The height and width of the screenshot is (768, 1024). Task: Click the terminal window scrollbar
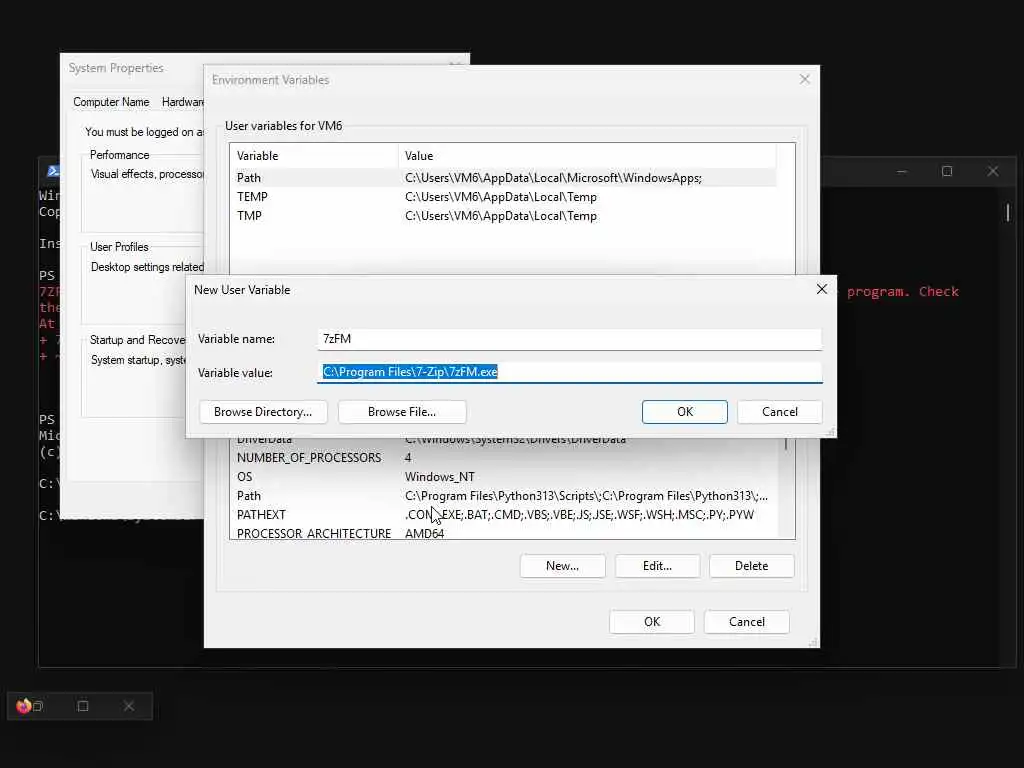(1008, 212)
